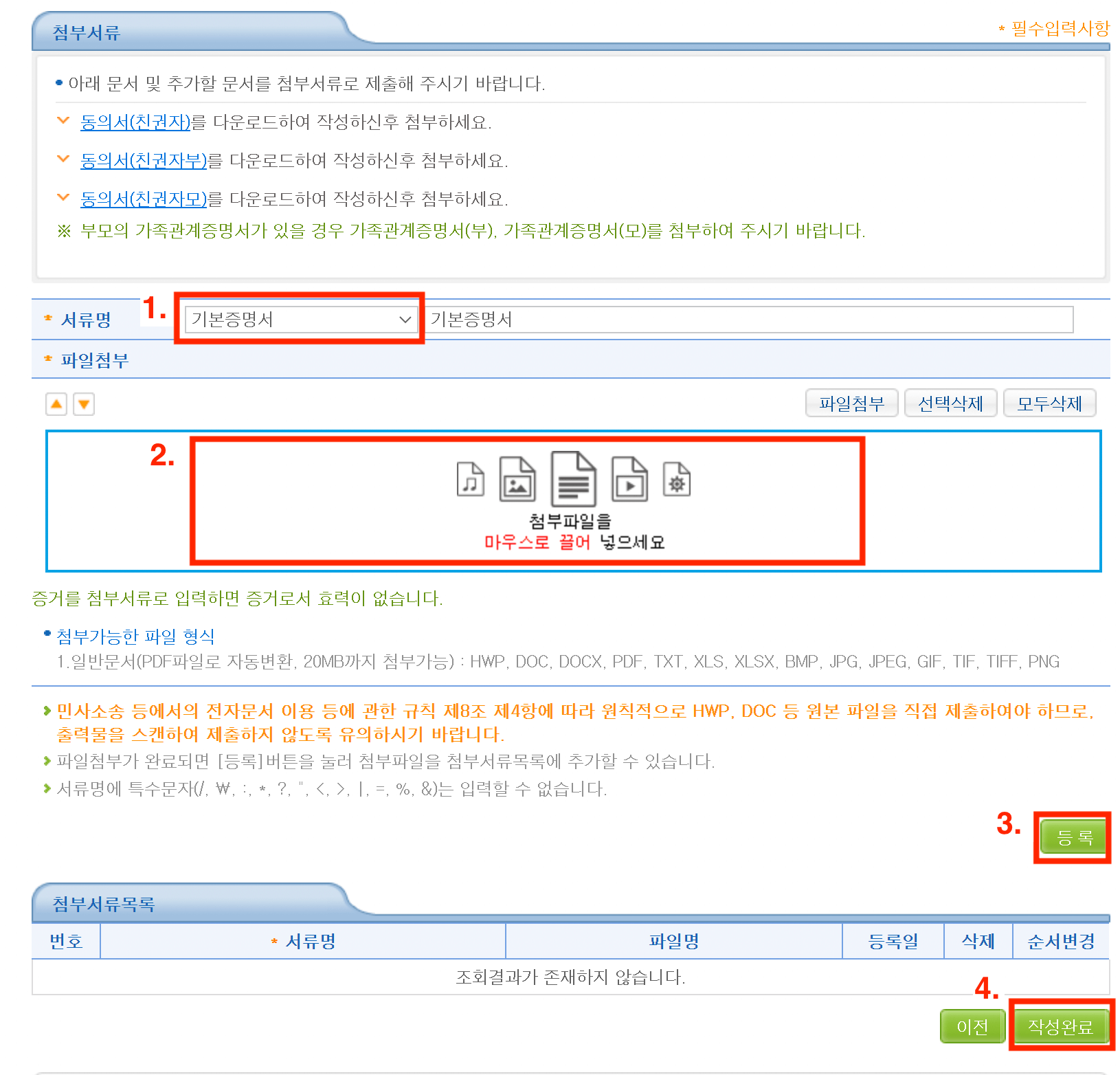Click the image file icon in drop area
1120x1075 pixels.
[517, 478]
